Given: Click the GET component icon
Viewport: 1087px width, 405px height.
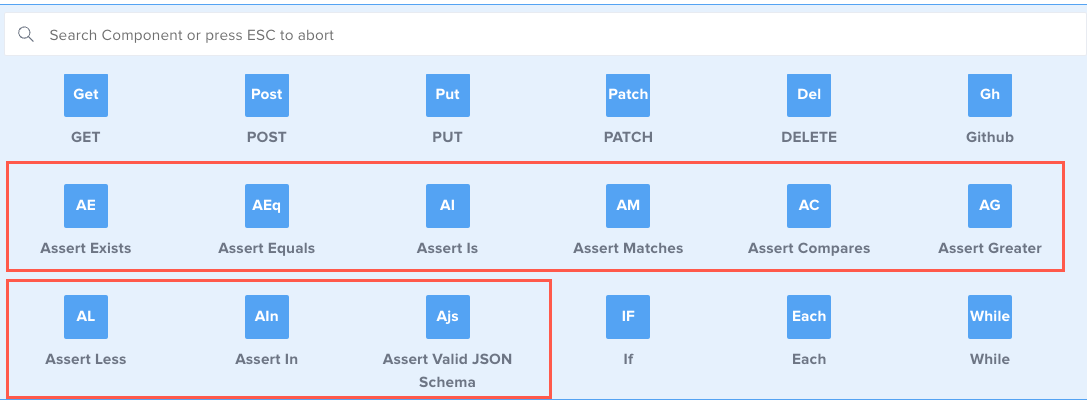Looking at the screenshot, I should [x=86, y=95].
